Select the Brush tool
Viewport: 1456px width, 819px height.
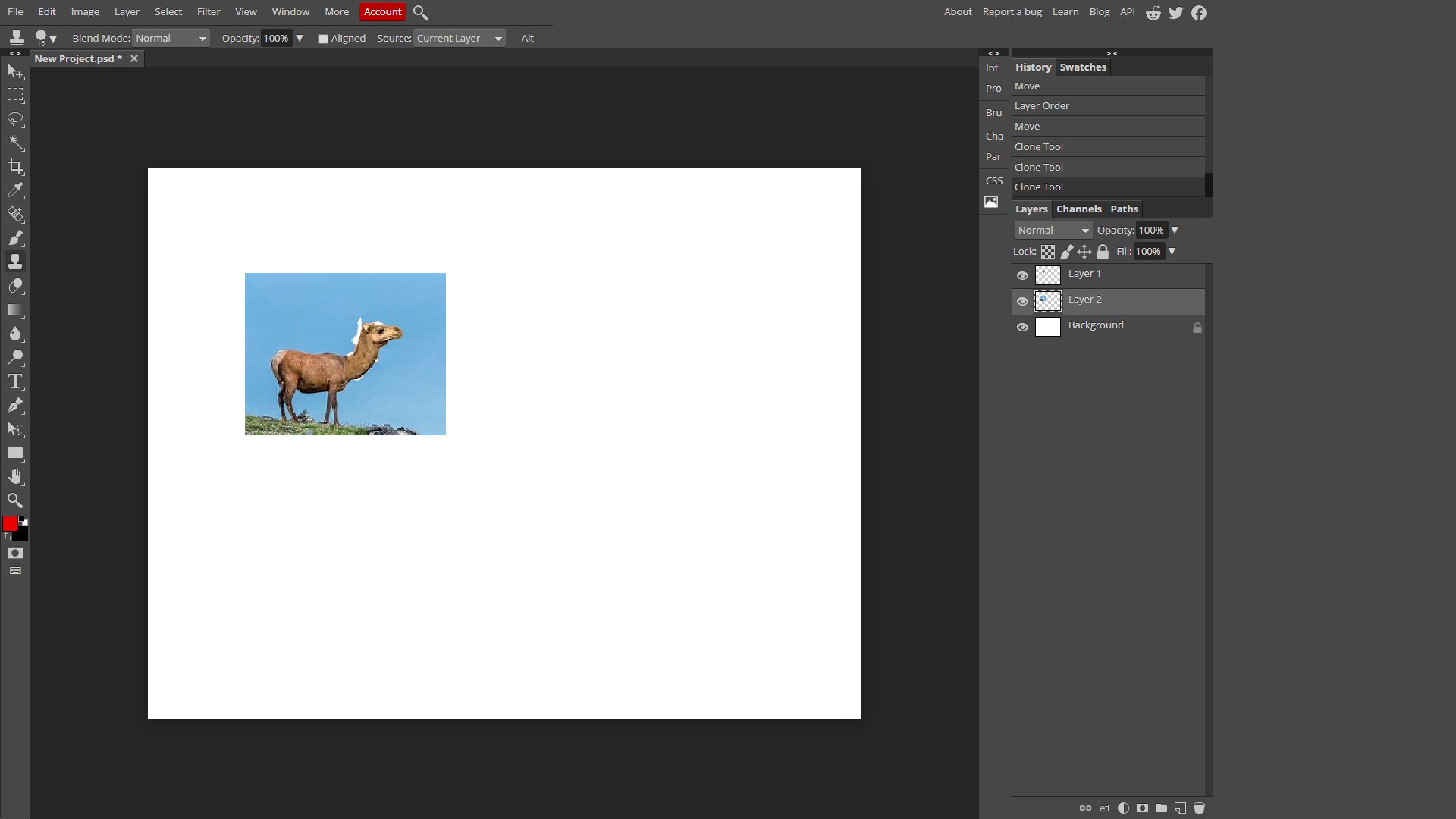coord(15,238)
